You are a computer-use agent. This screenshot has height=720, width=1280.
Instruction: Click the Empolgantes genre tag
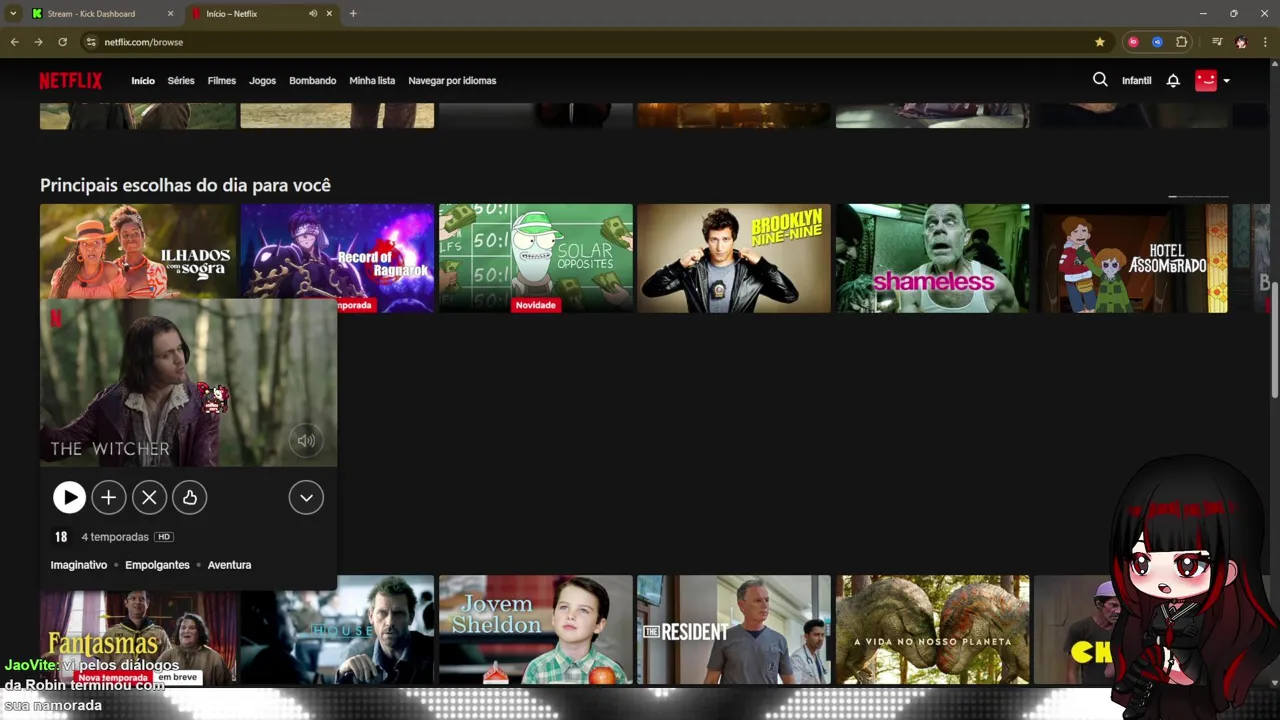157,565
